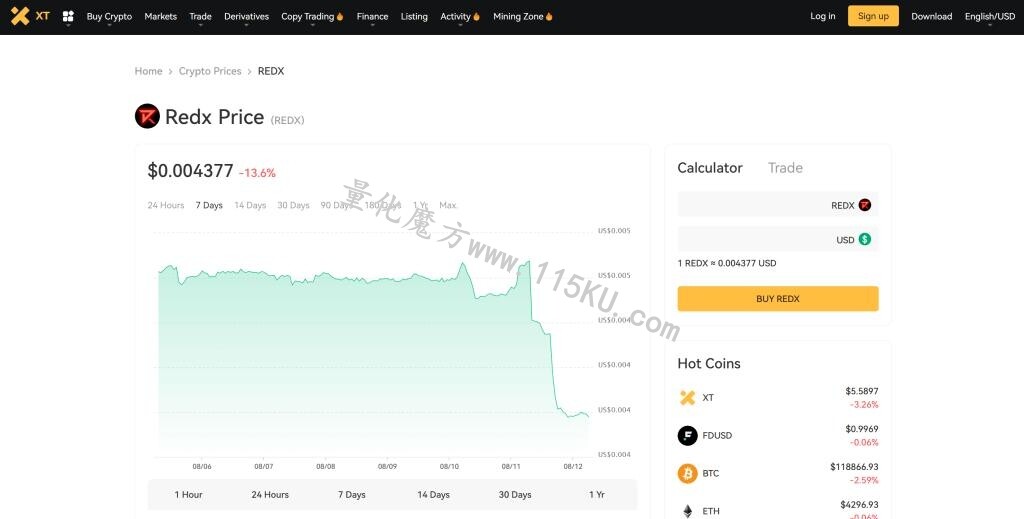
Task: Expand the Buy Crypto dropdown menu
Action: pos(109,17)
